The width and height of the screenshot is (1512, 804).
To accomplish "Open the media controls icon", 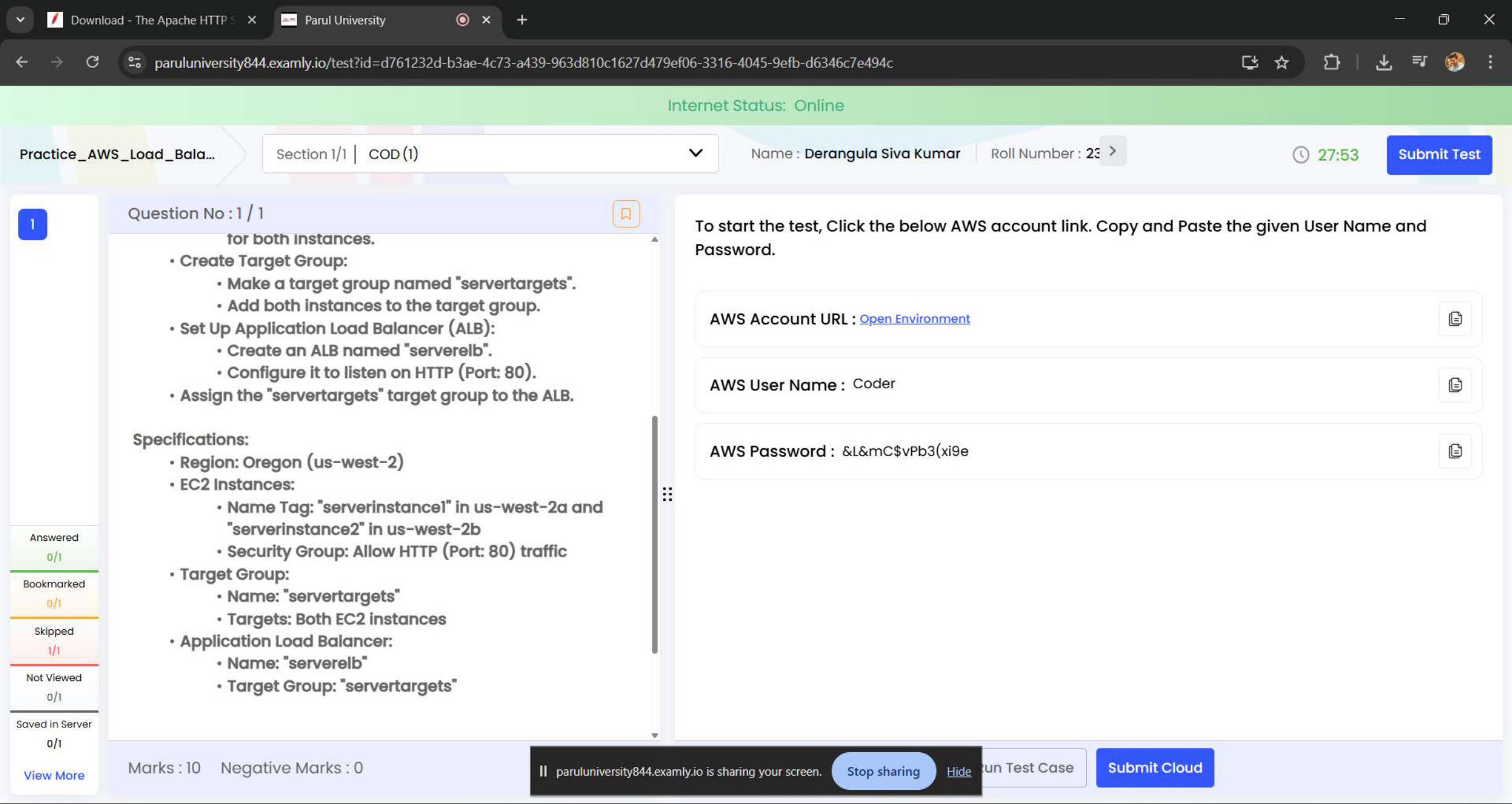I will (x=1419, y=62).
